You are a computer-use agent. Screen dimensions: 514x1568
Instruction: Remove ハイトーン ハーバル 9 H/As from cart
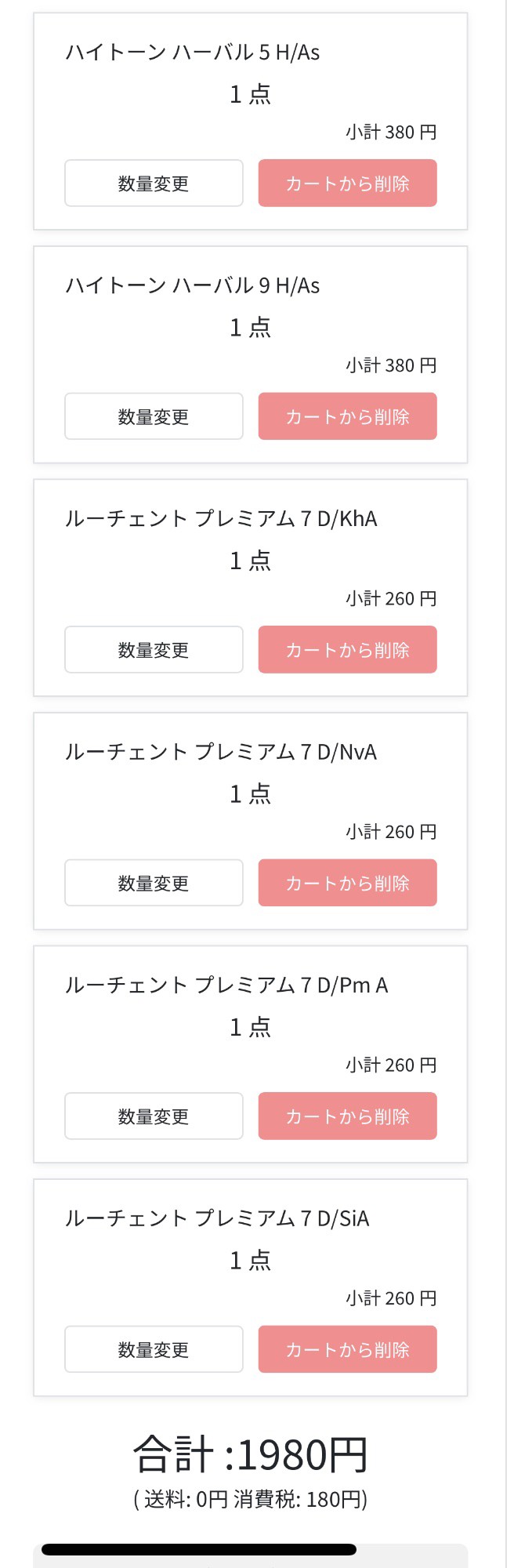(x=347, y=416)
